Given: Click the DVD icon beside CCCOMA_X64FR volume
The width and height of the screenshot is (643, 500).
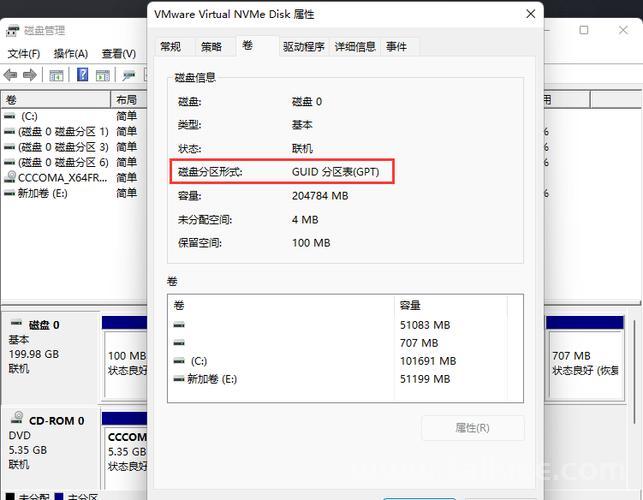Looking at the screenshot, I should tap(10, 177).
